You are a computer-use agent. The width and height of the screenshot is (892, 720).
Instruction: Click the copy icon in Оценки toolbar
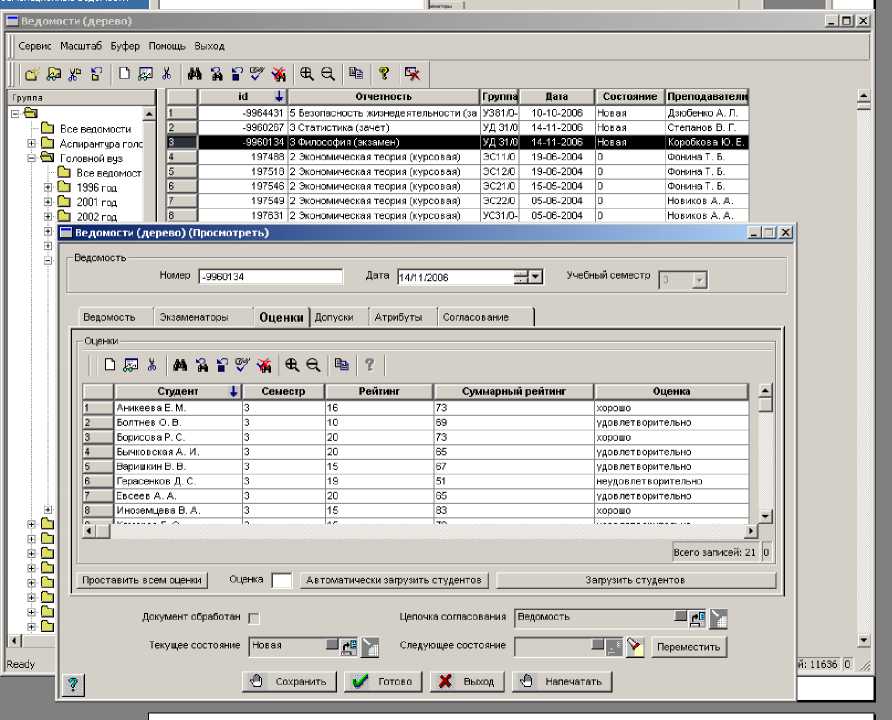[341, 365]
